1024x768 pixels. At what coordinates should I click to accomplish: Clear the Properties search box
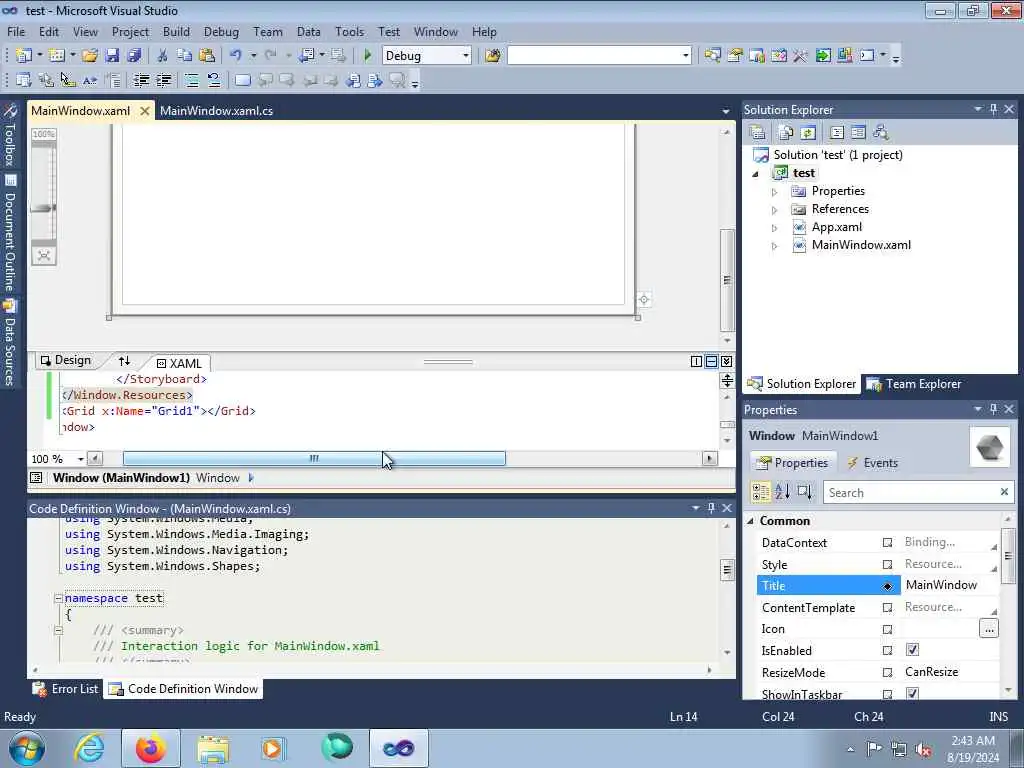pos(1004,492)
